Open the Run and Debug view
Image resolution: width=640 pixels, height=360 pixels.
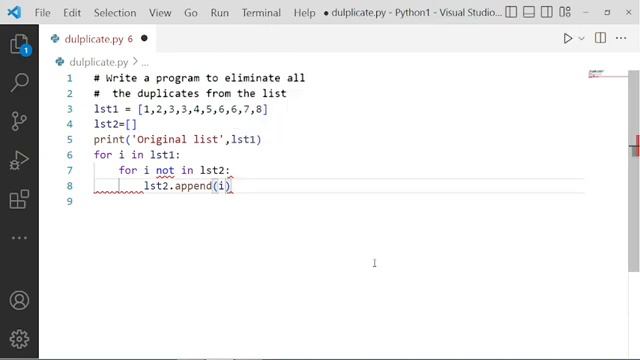coord(19,160)
